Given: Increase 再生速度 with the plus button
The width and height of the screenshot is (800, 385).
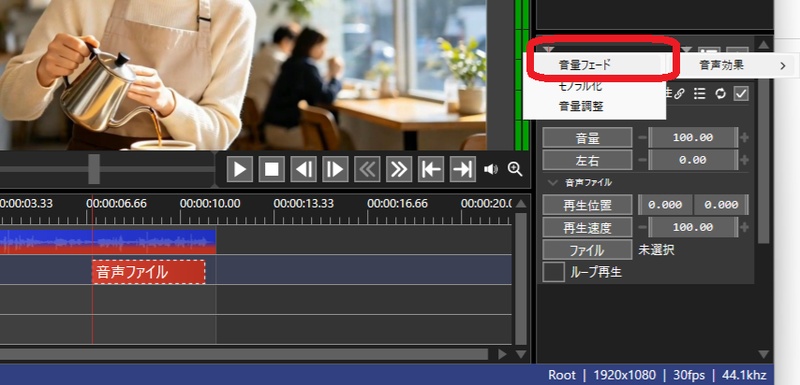Looking at the screenshot, I should pos(744,227).
